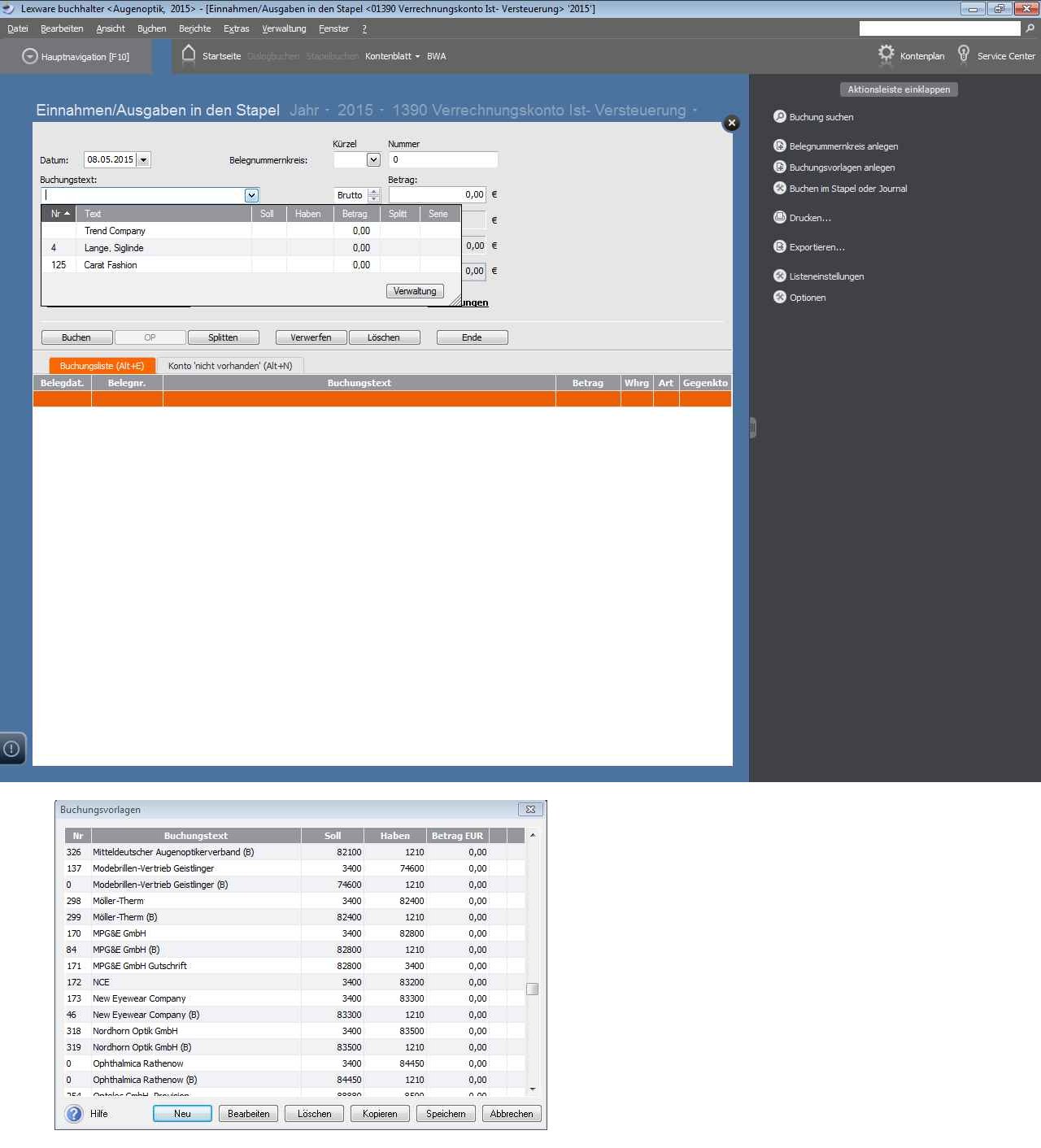Open the Bearbeiten menu

pyautogui.click(x=62, y=28)
